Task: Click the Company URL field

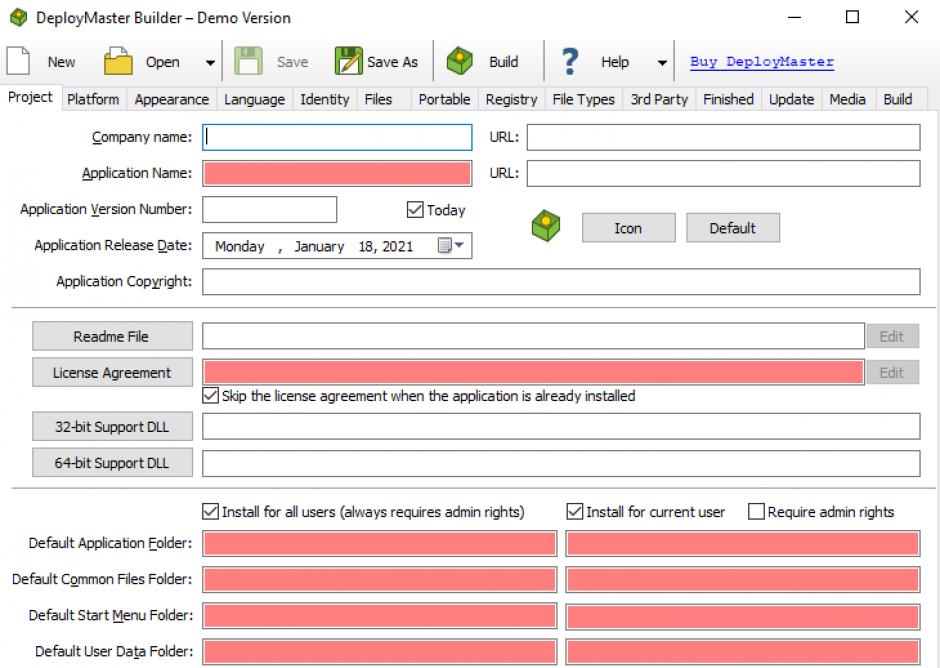Action: 724,137
